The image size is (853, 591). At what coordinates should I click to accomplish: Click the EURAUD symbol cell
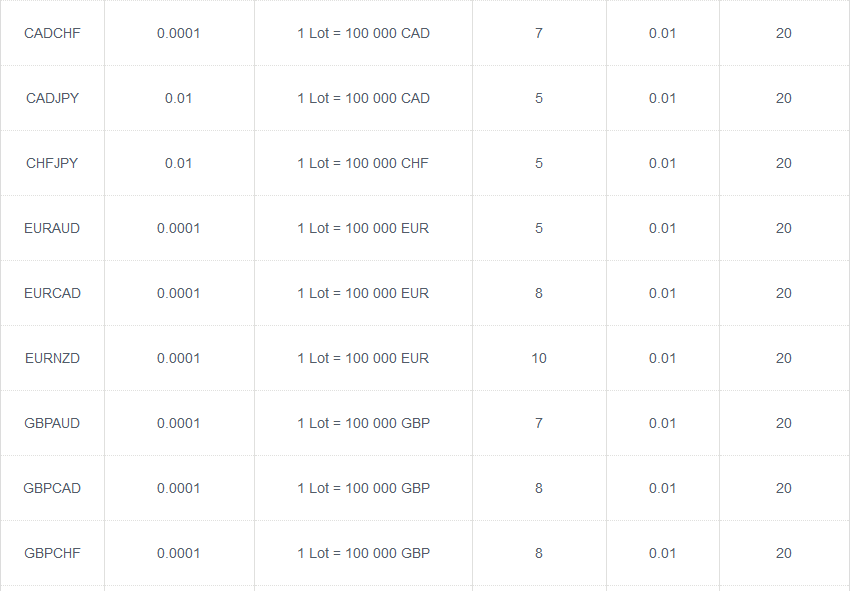[52, 228]
